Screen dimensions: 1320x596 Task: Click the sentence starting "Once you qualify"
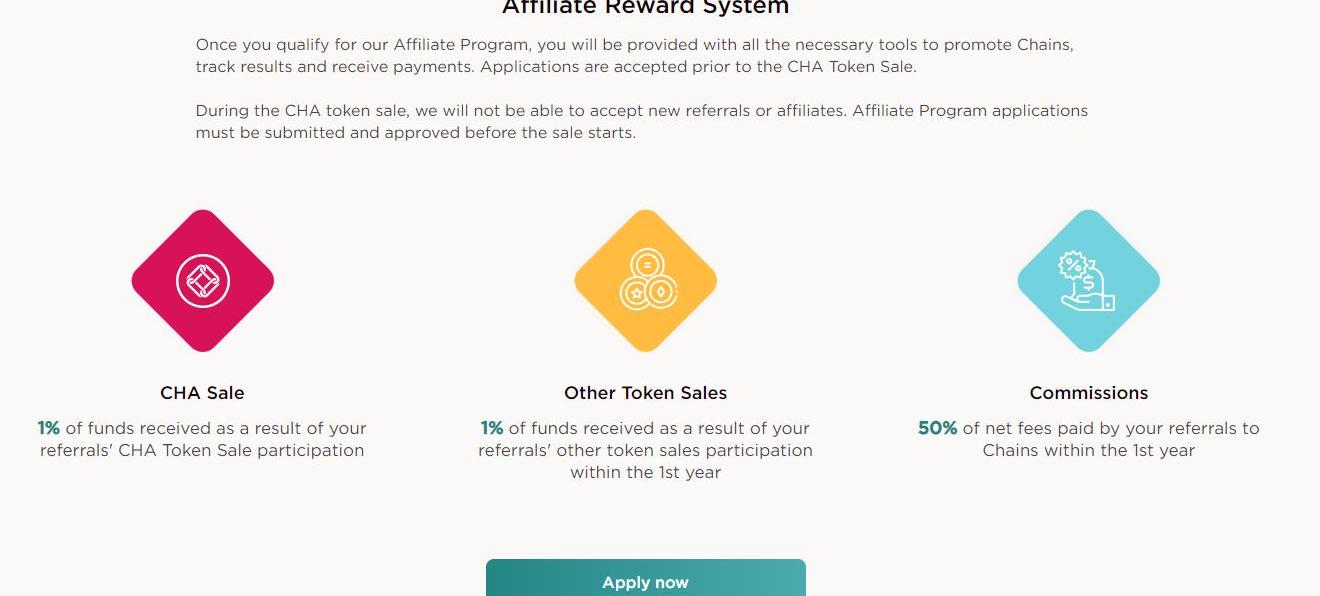634,45
